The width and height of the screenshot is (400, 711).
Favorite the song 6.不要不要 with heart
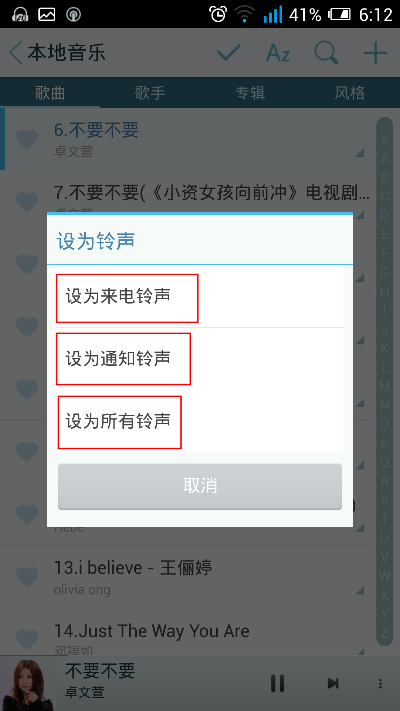[x=27, y=139]
